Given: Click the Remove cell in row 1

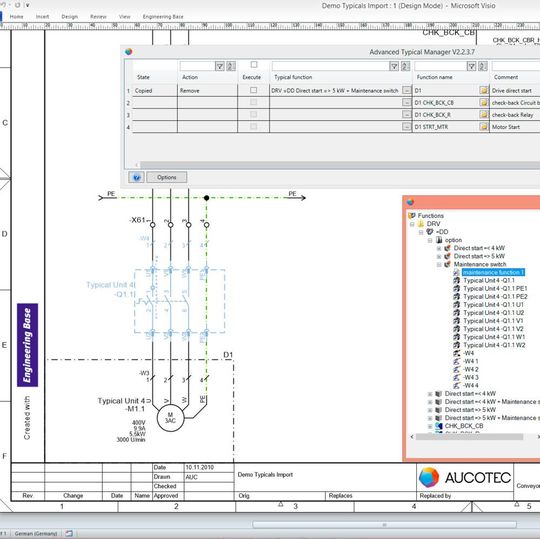Looking at the screenshot, I should click(208, 91).
